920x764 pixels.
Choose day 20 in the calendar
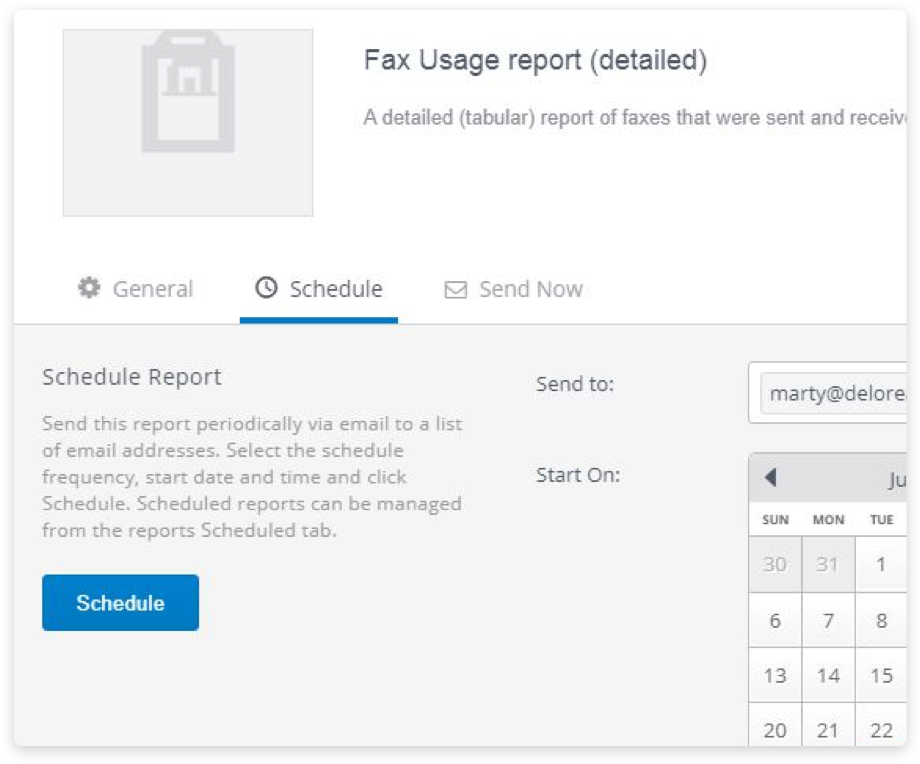click(775, 726)
